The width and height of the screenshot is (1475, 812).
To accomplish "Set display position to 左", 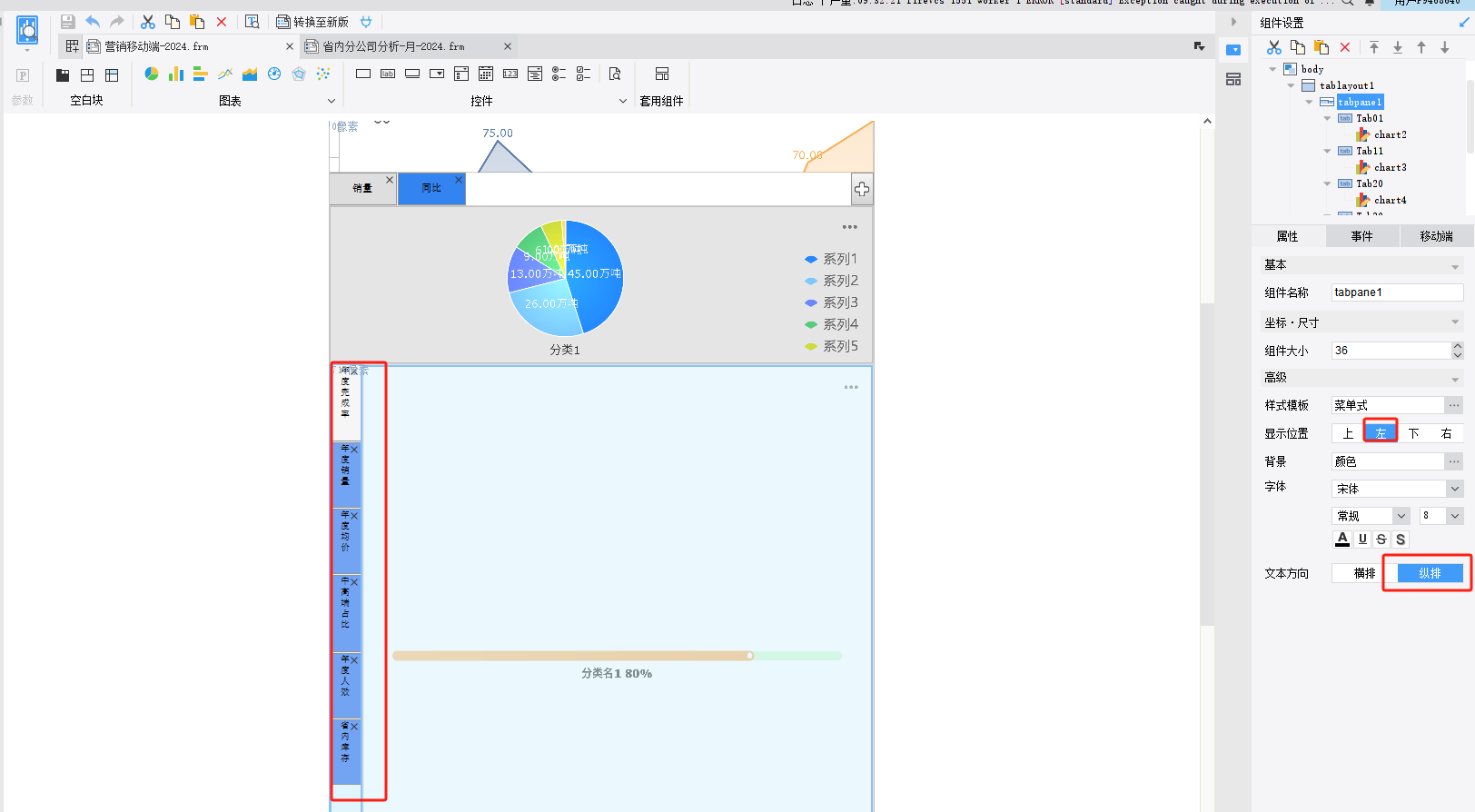I will (x=1381, y=433).
